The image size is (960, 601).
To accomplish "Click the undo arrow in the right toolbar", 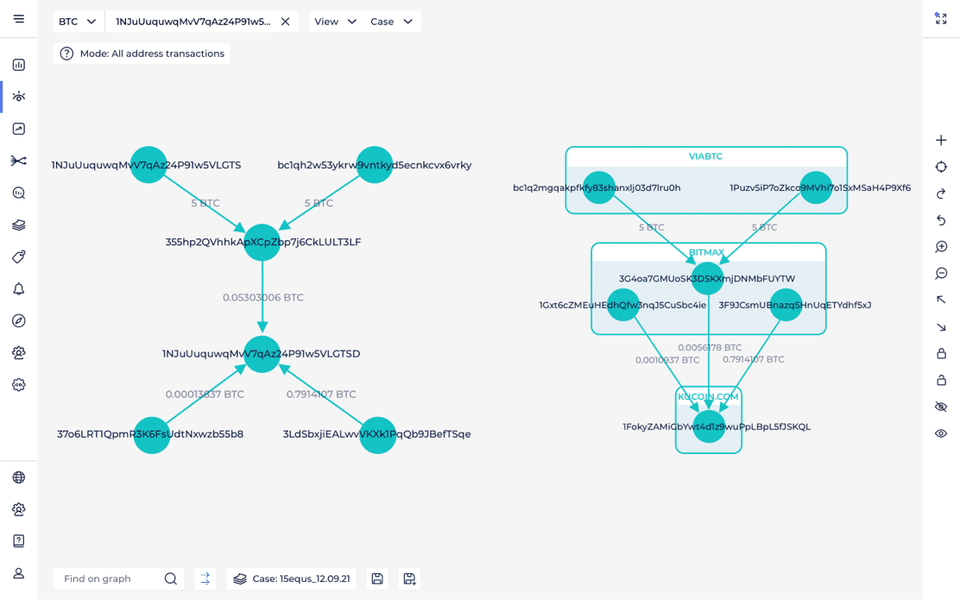I will (x=941, y=221).
